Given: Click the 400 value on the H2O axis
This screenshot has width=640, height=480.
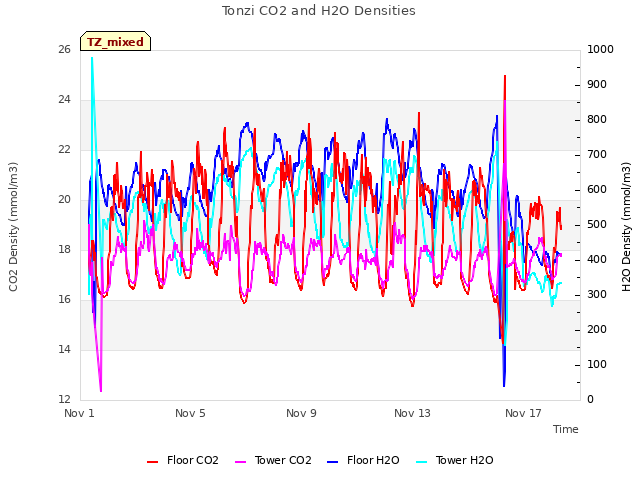Looking at the screenshot, I should point(597,260).
